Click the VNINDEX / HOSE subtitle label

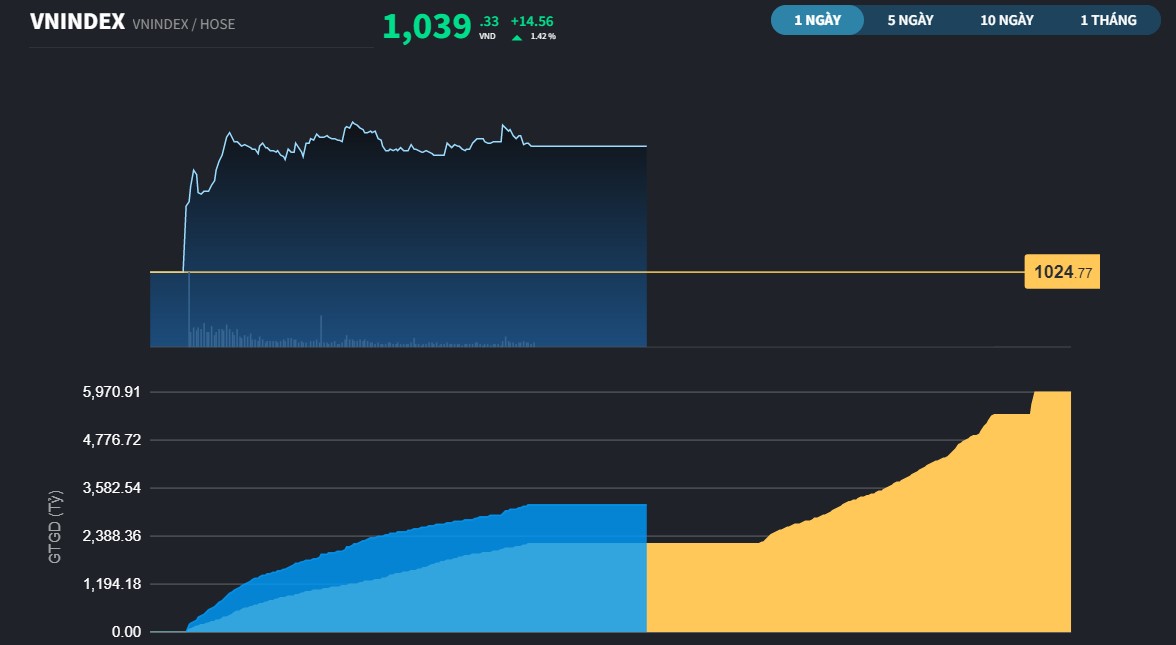click(x=185, y=24)
